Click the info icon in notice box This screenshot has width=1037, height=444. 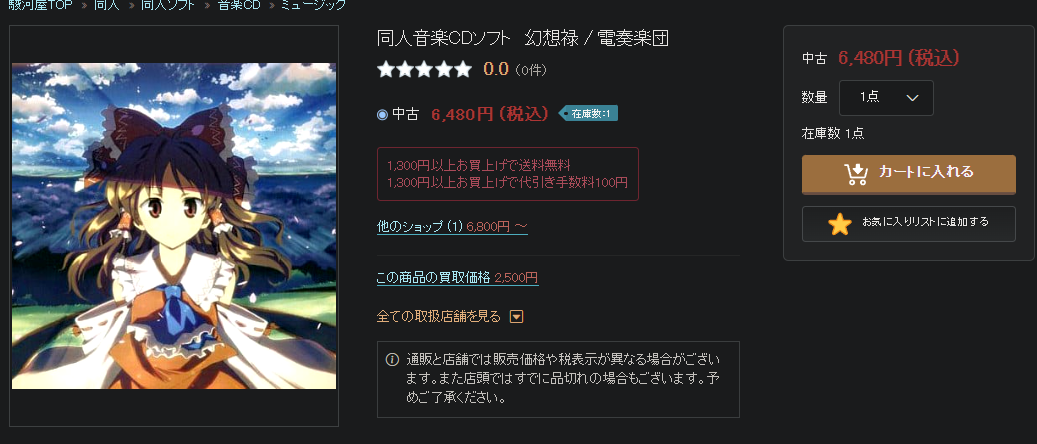point(392,360)
